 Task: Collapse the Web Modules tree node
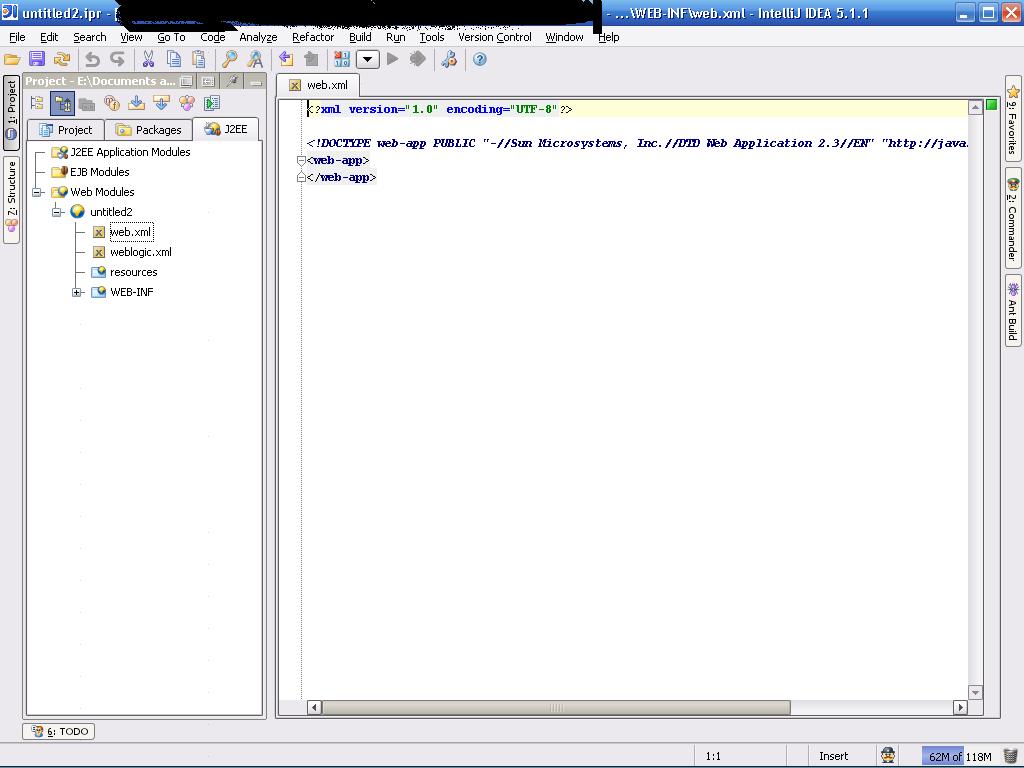pos(37,192)
